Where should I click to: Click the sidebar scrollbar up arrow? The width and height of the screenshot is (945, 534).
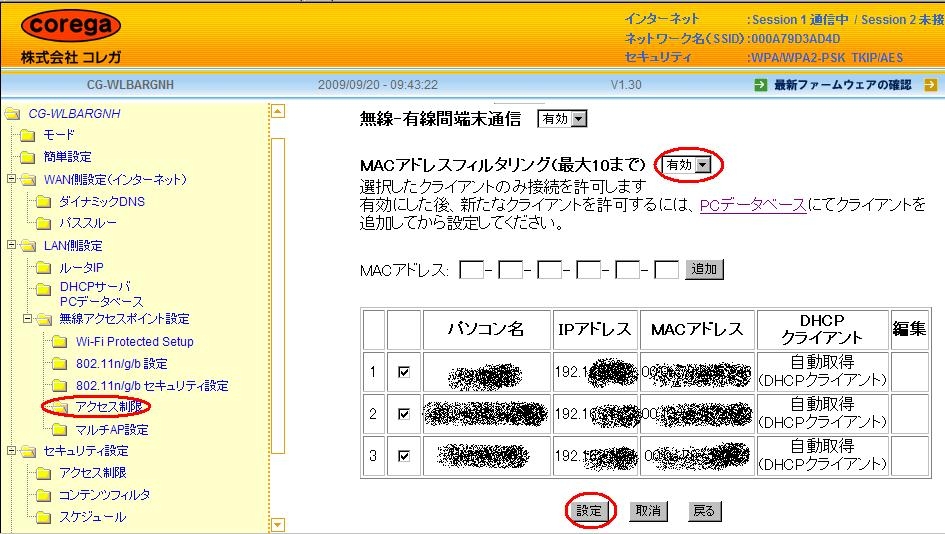pyautogui.click(x=278, y=111)
